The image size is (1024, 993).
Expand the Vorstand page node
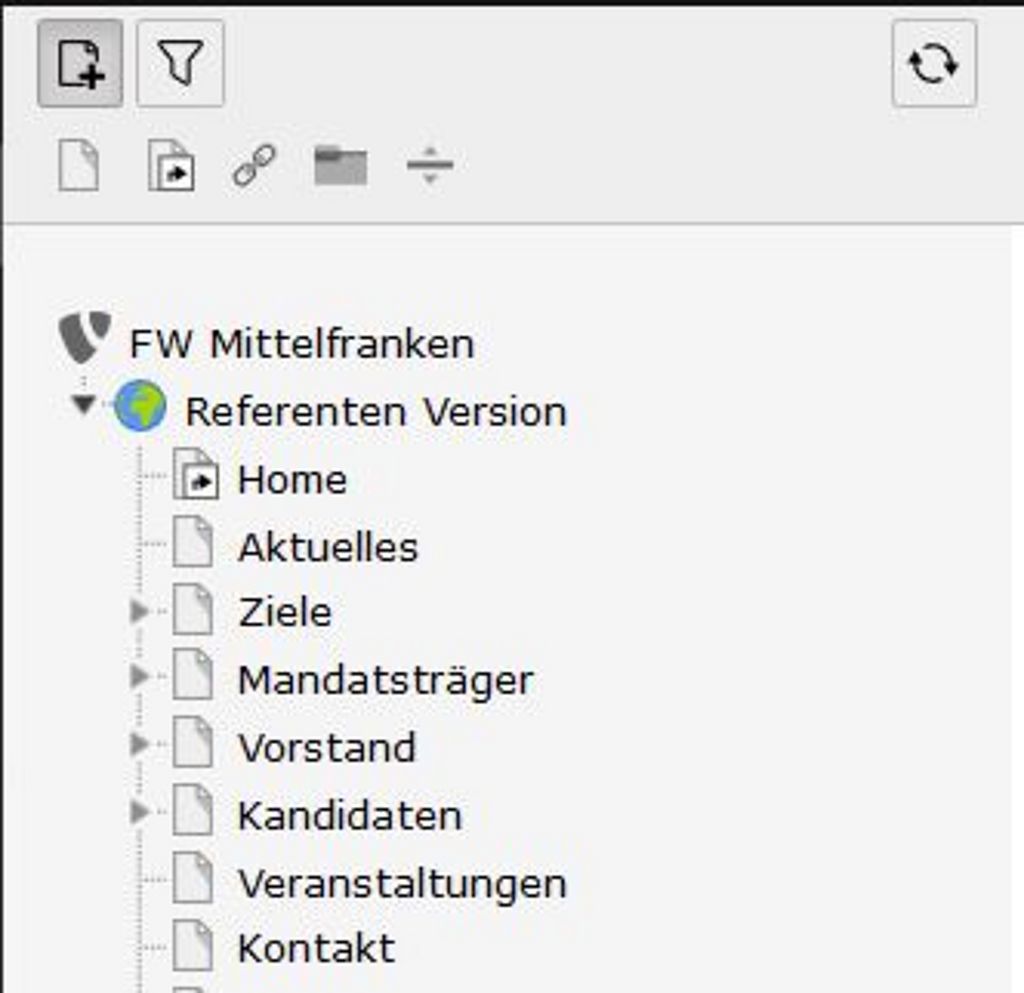coord(138,744)
